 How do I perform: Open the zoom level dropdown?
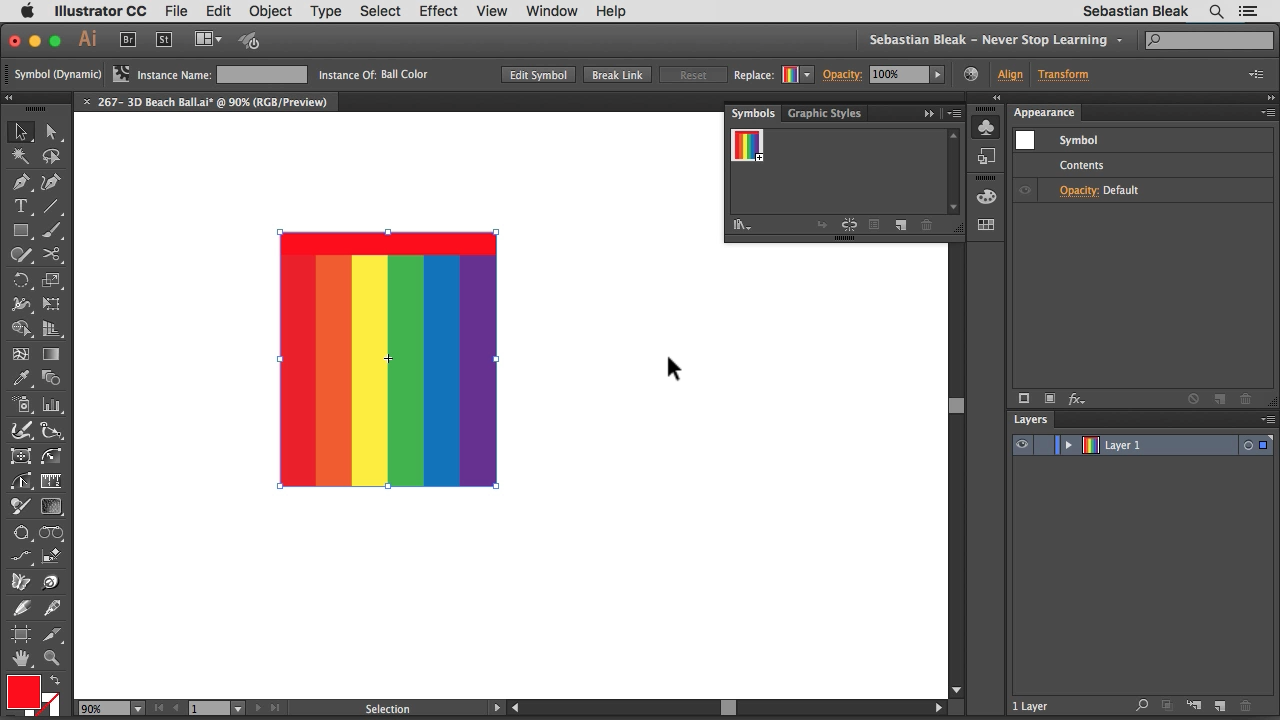[x=137, y=709]
